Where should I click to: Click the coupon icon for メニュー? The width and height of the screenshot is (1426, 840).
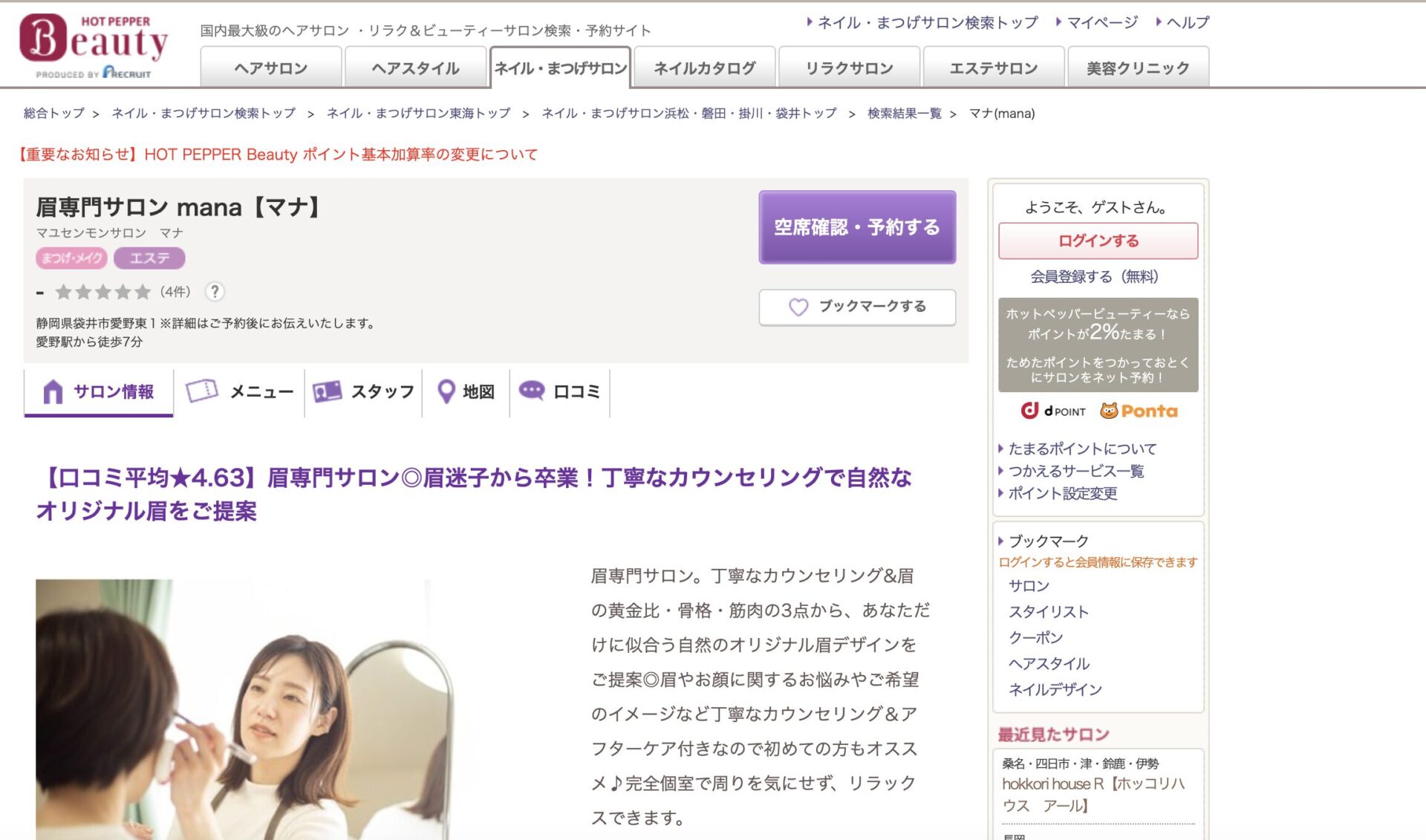(x=202, y=391)
